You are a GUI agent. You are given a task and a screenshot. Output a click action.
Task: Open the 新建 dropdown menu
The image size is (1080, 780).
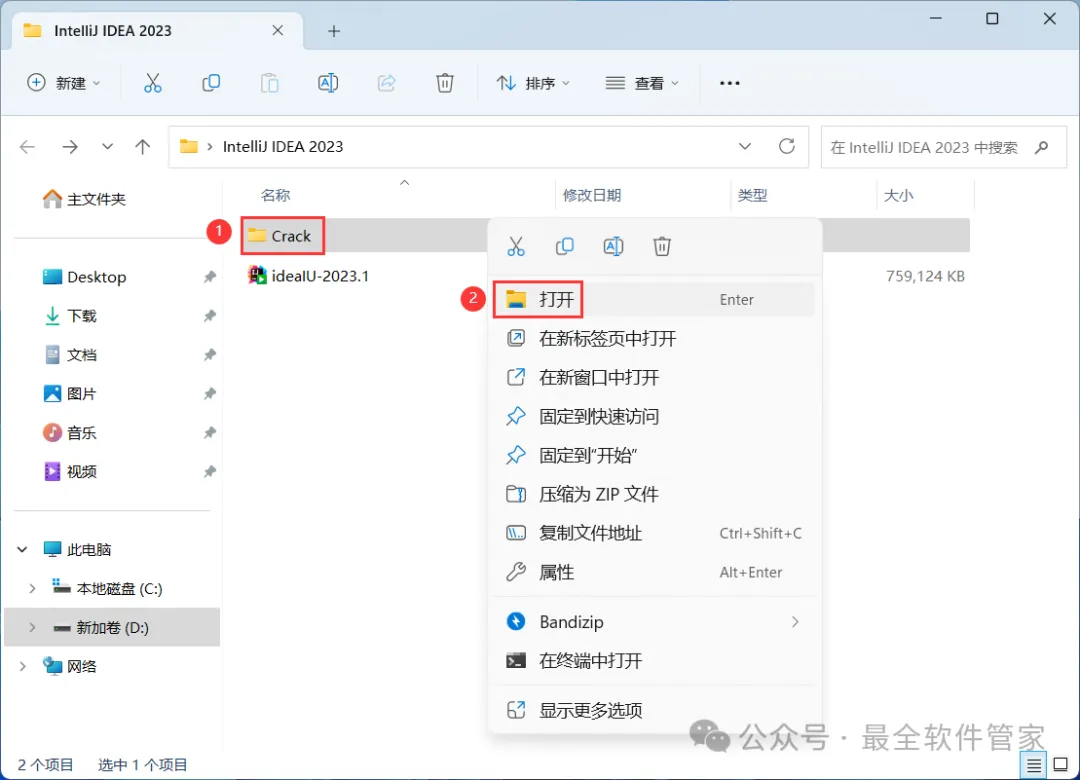[x=64, y=83]
